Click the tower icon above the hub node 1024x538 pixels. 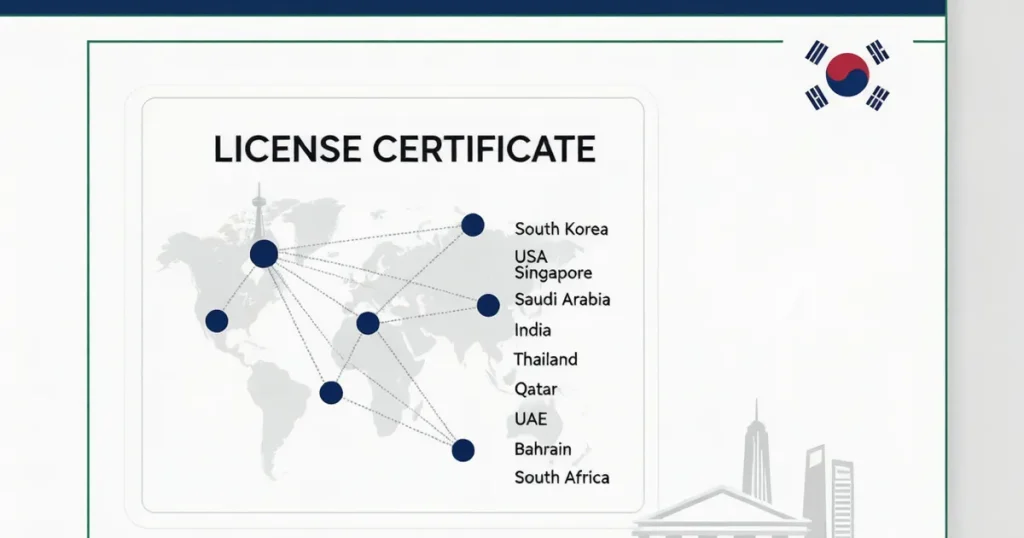(259, 211)
